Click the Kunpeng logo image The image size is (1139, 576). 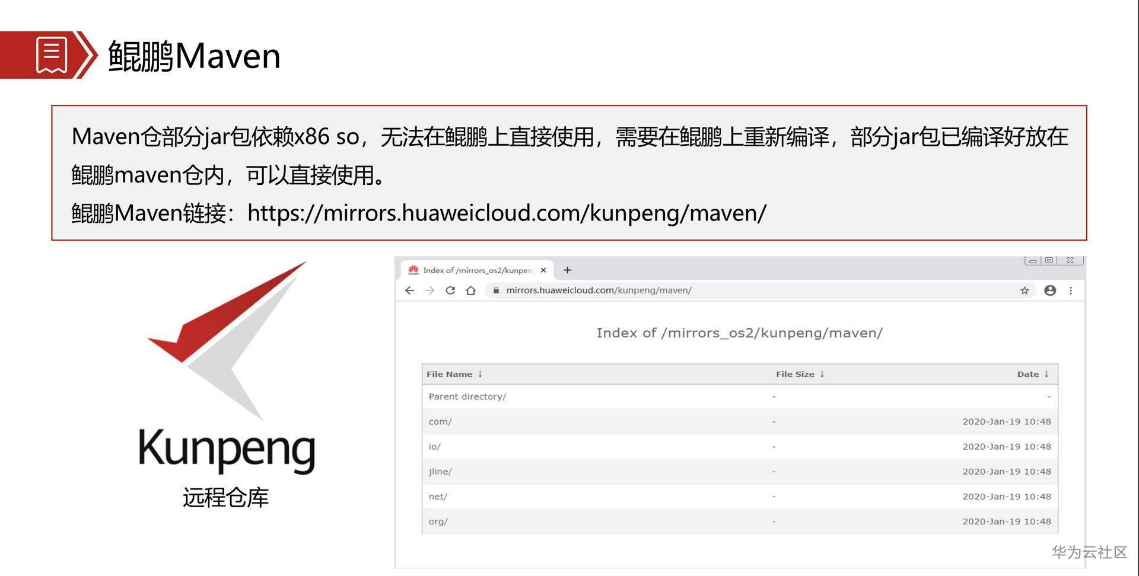227,367
